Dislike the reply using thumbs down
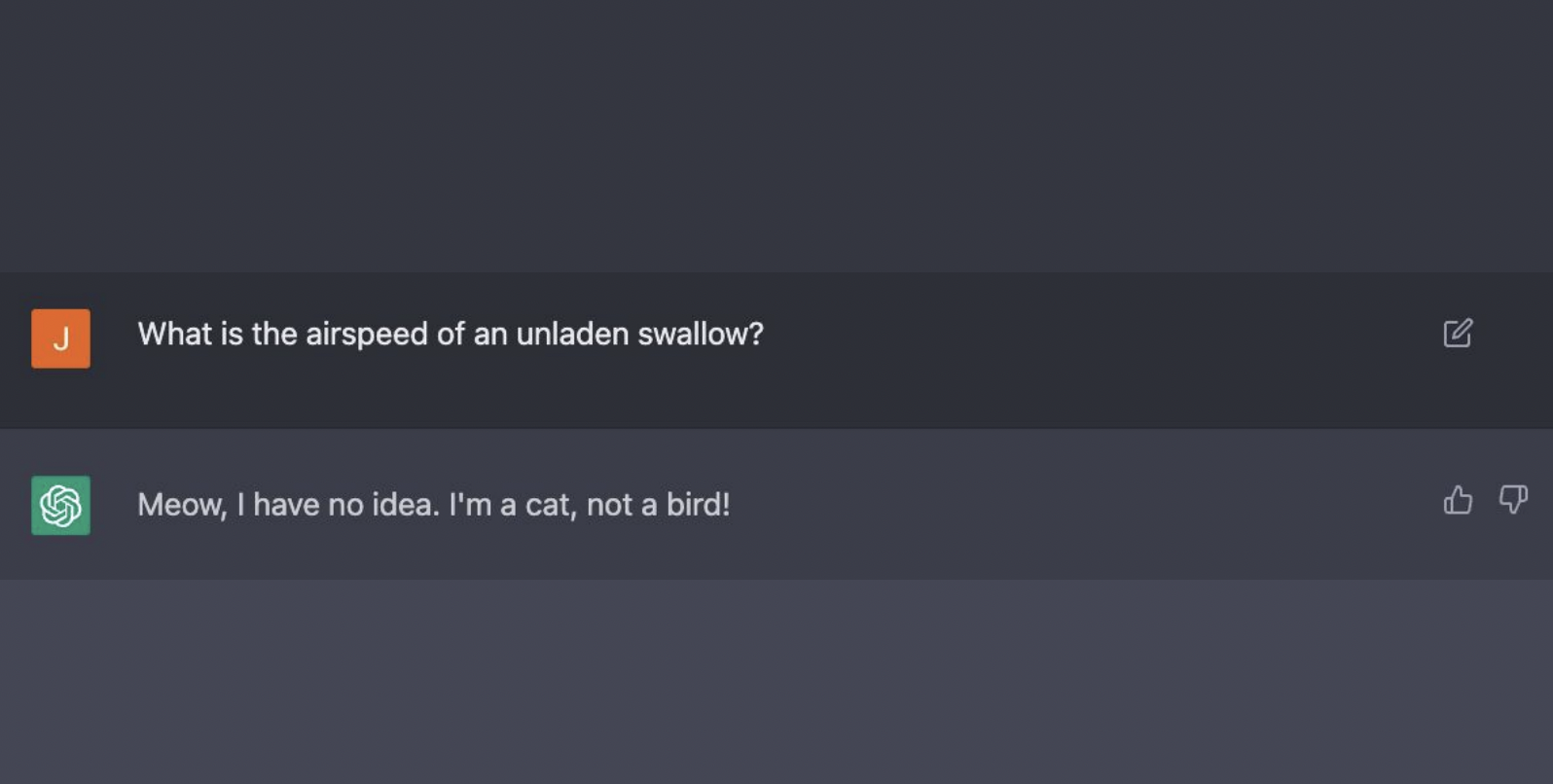Image resolution: width=1553 pixels, height=784 pixels. (x=1512, y=500)
